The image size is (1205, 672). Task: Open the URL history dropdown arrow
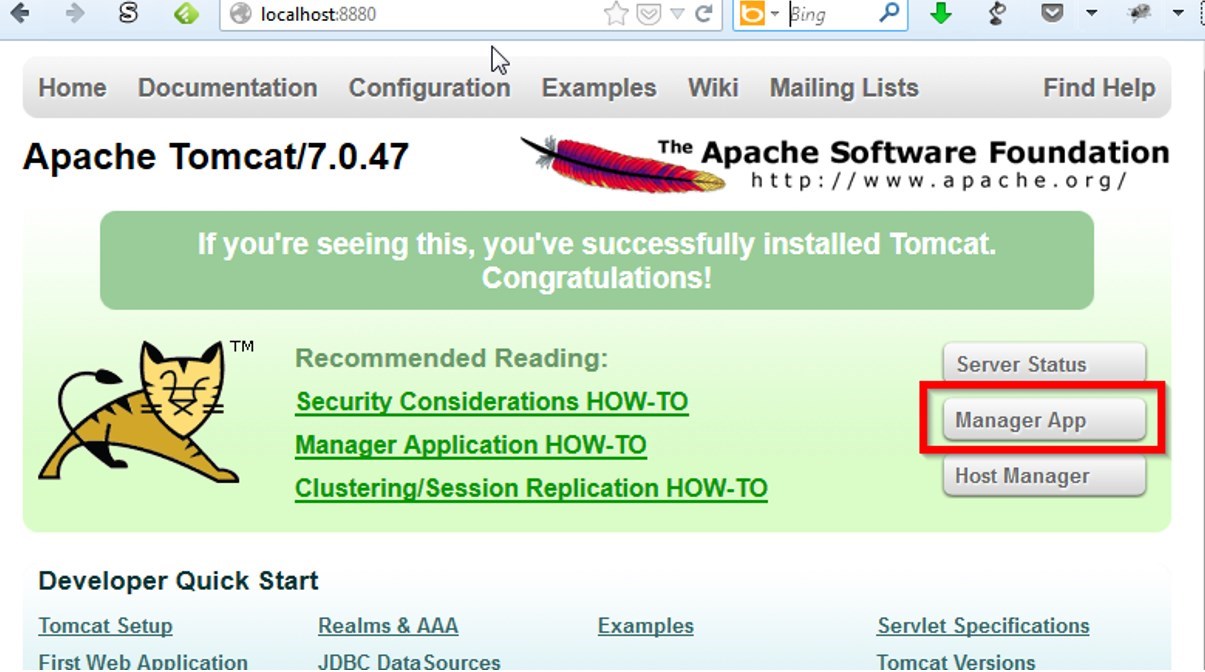point(676,14)
